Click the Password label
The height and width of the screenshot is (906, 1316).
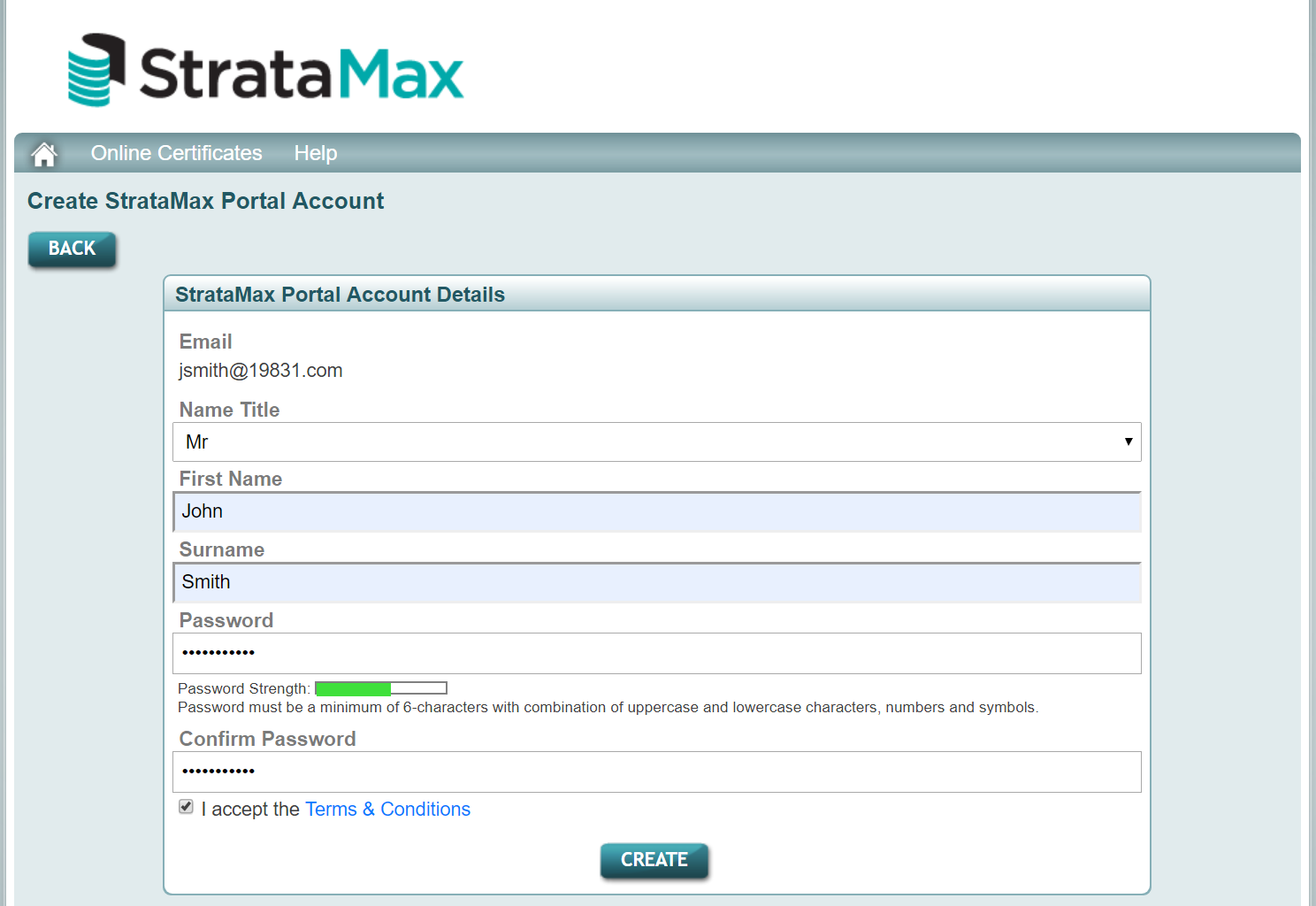(x=226, y=620)
